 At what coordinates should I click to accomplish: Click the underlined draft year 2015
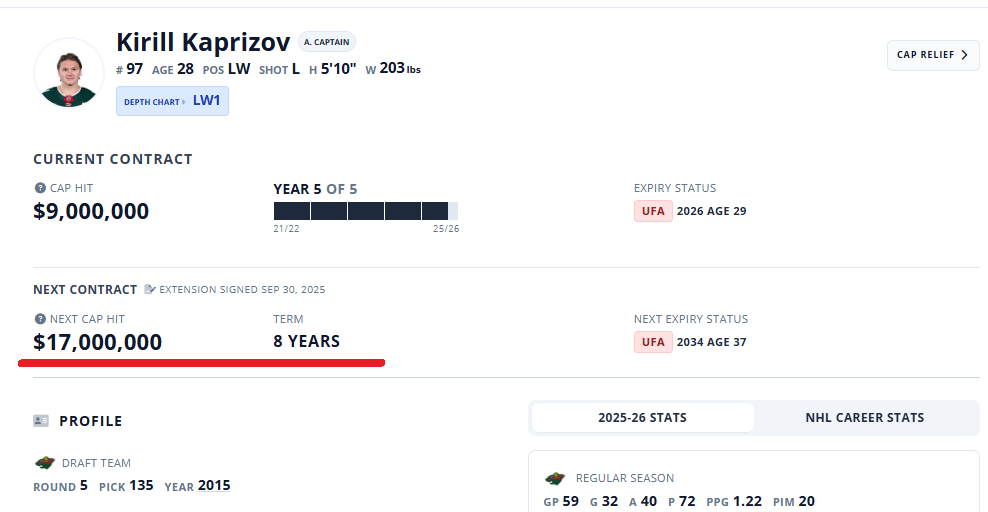214,486
